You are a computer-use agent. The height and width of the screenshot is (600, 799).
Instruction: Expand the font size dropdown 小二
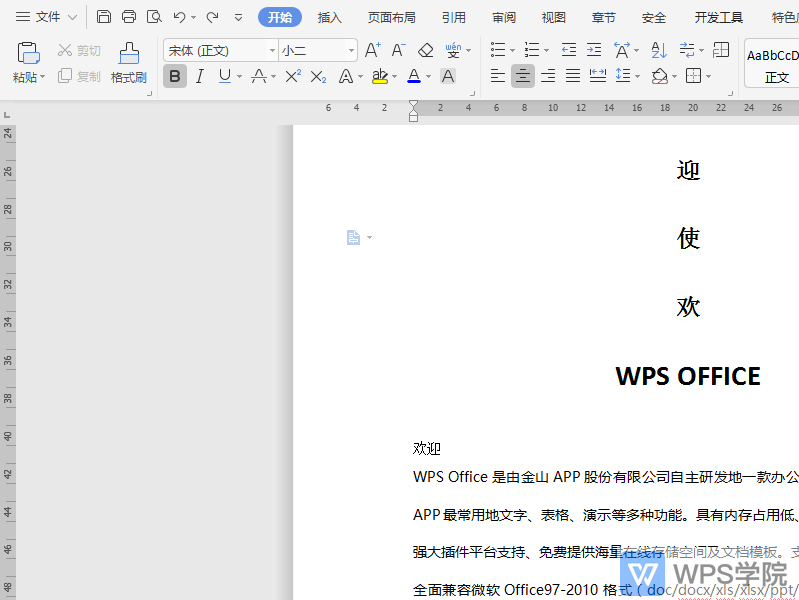click(351, 51)
